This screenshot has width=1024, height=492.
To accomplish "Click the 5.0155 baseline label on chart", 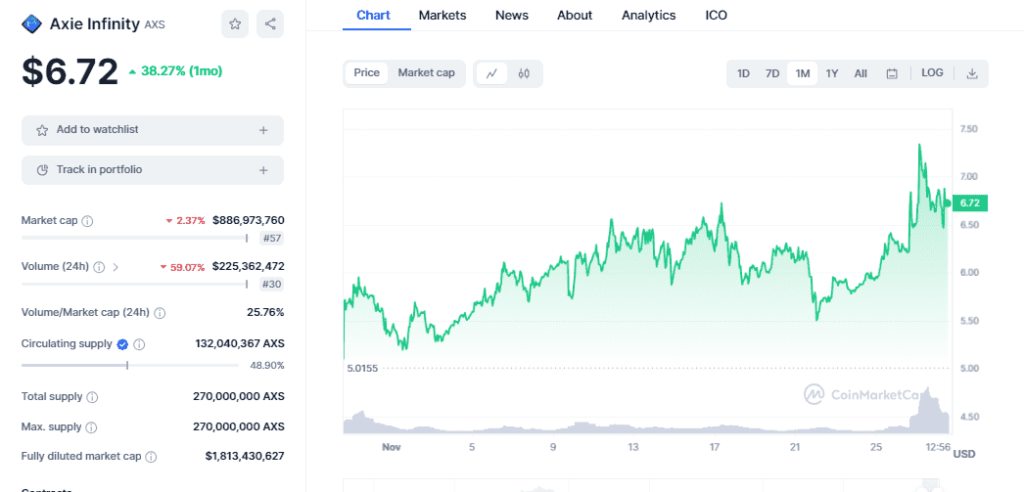I will pyautogui.click(x=362, y=369).
